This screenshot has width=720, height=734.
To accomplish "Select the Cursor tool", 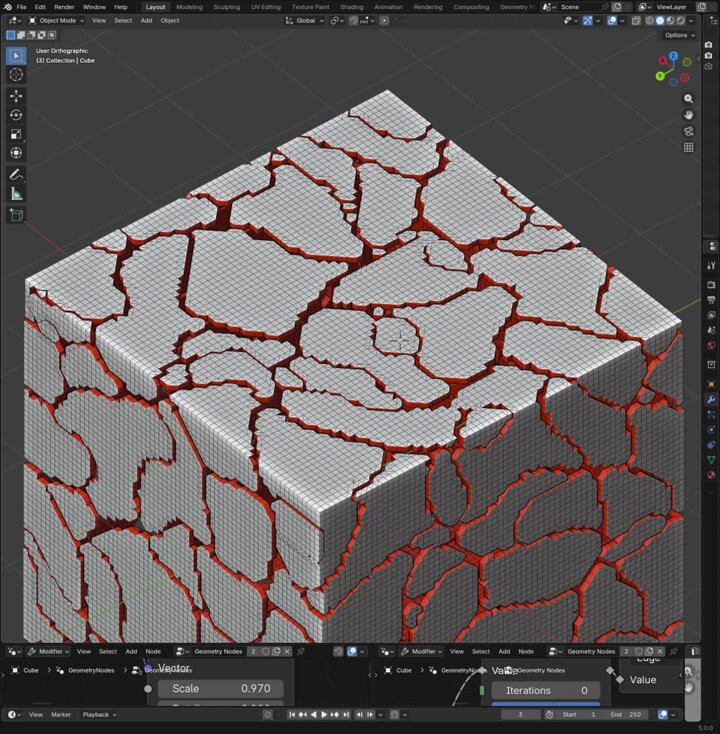I will click(16, 74).
